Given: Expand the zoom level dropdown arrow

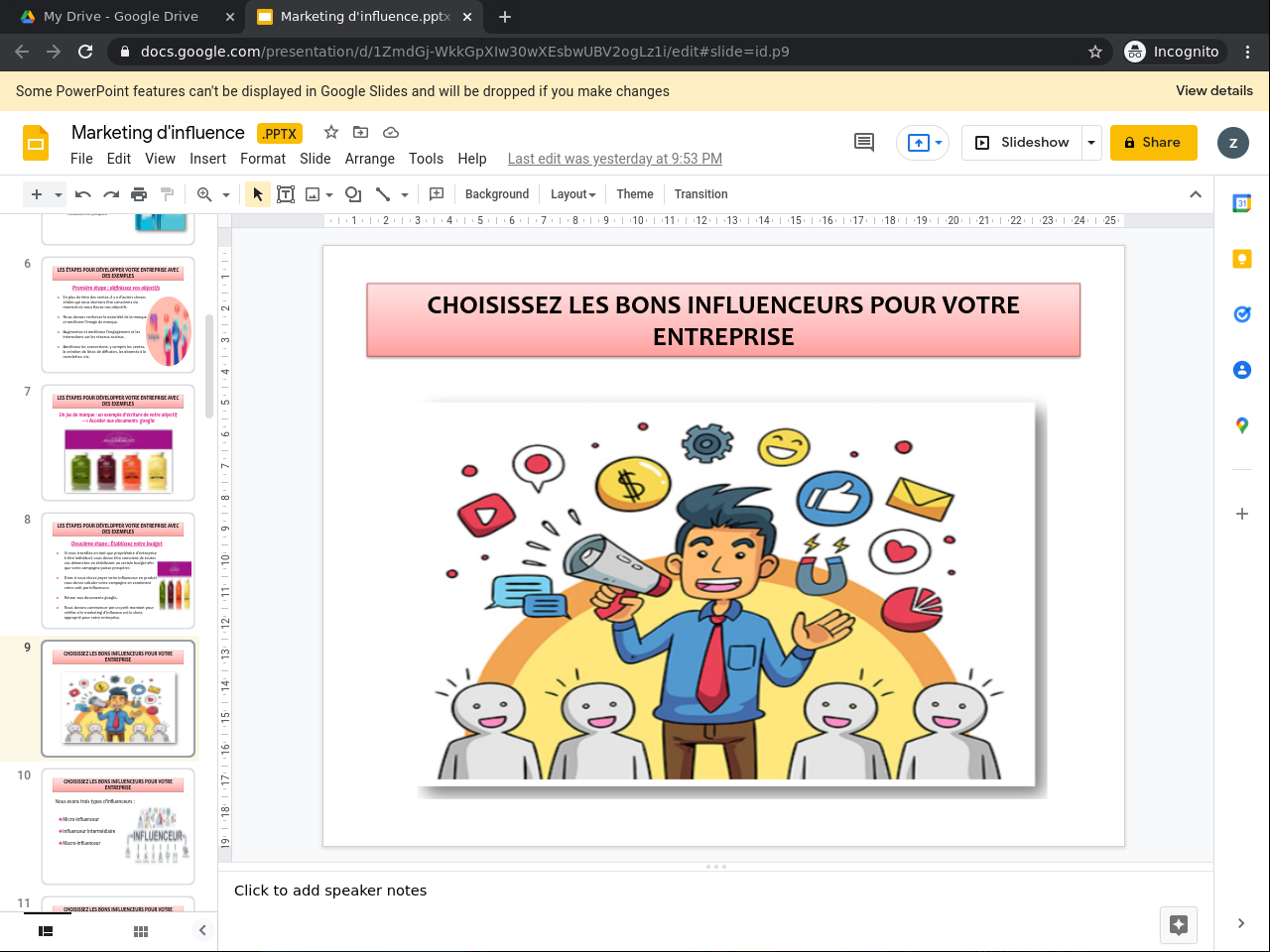Looking at the screenshot, I should click(x=226, y=195).
